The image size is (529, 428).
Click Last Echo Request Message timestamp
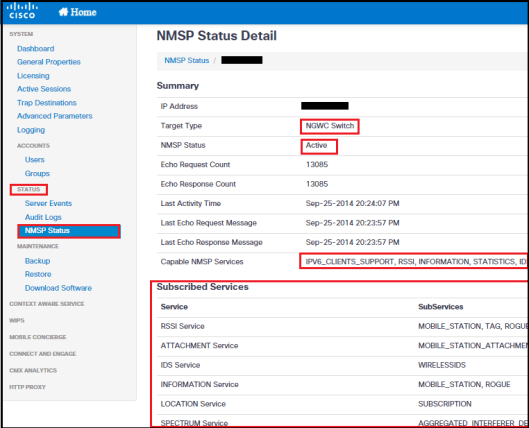[352, 223]
